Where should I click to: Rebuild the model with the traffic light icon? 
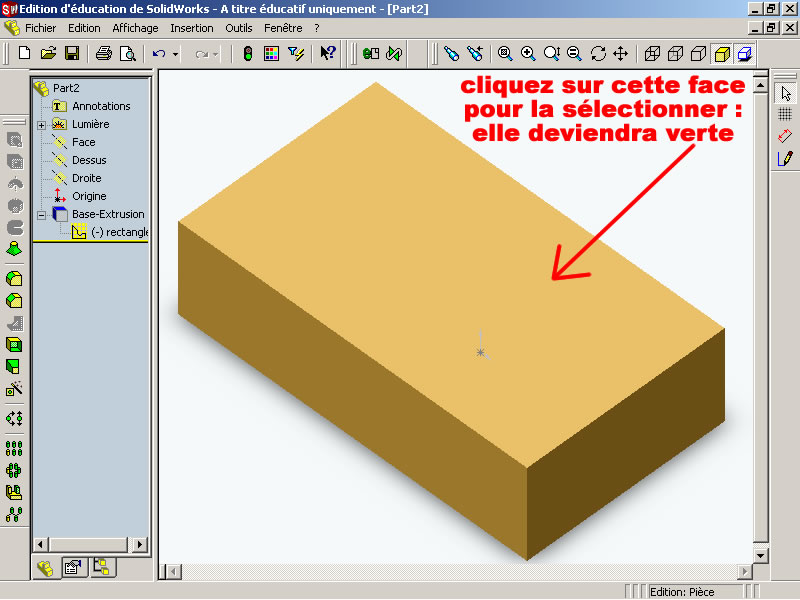[x=248, y=53]
